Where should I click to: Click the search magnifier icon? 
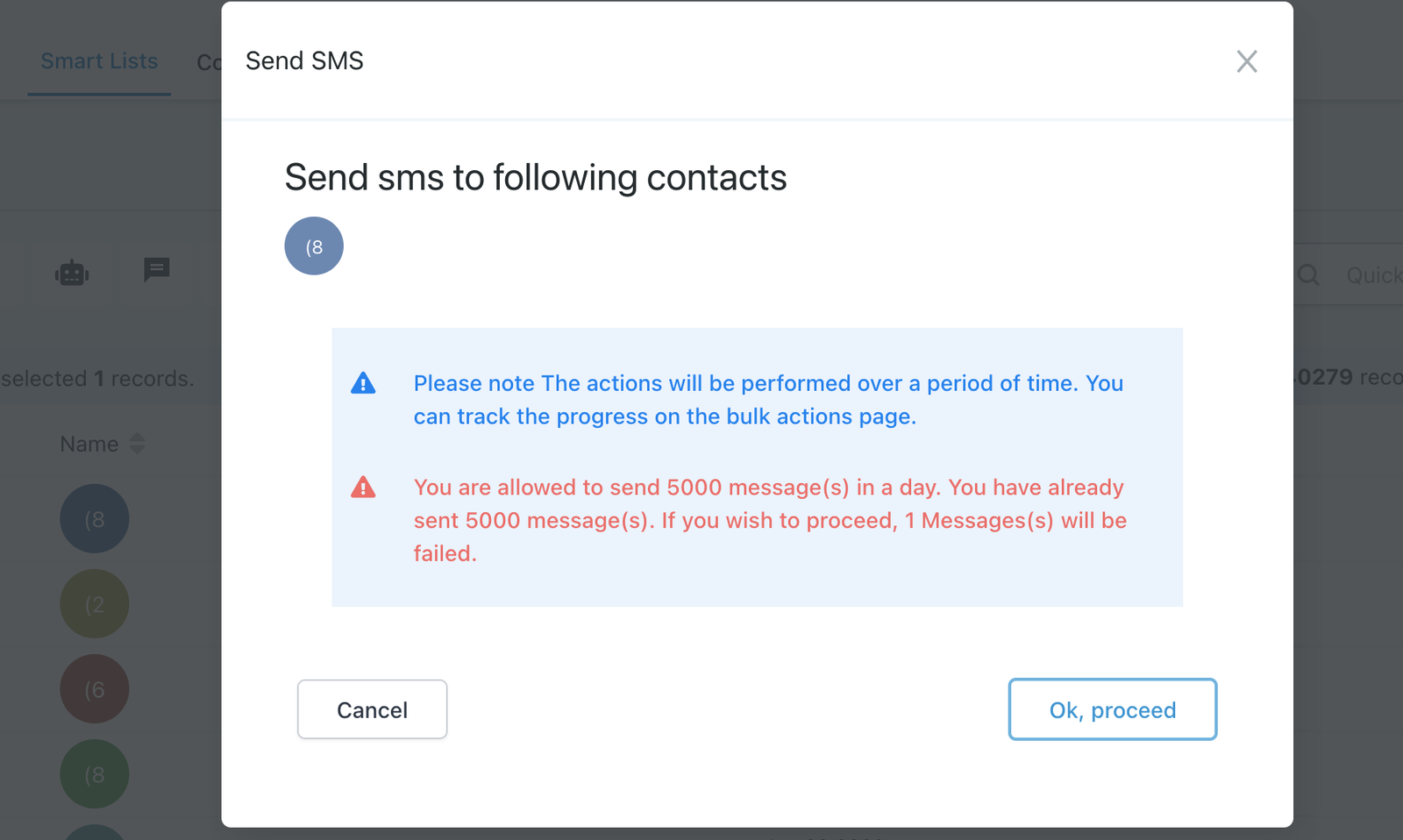pos(1308,275)
